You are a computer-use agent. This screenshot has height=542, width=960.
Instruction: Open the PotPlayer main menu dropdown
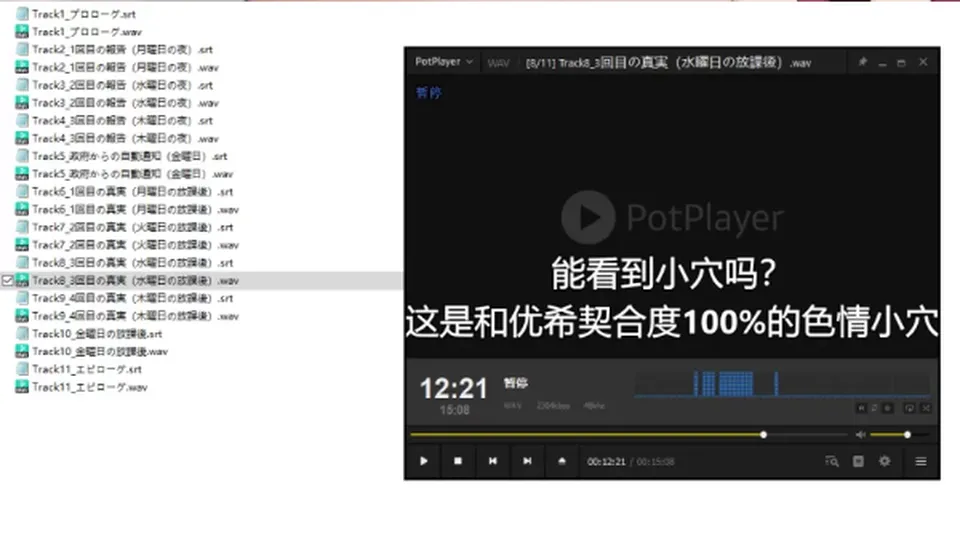coord(444,62)
